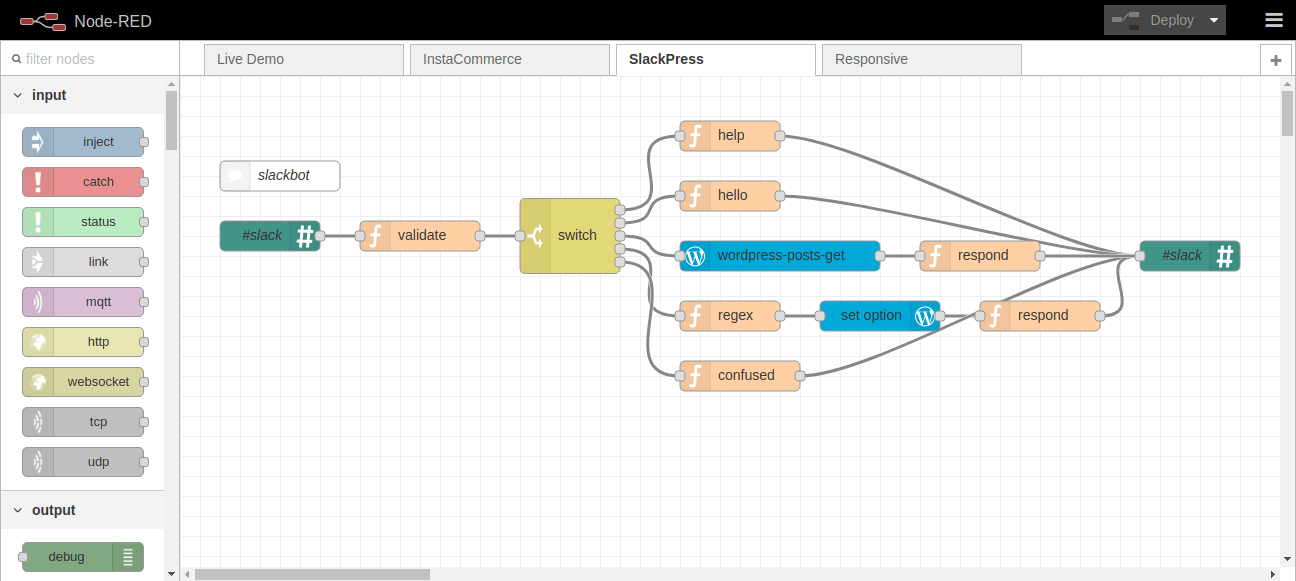This screenshot has height=581, width=1296.
Task: Switch to the InstaCommerce tab
Action: [x=509, y=59]
